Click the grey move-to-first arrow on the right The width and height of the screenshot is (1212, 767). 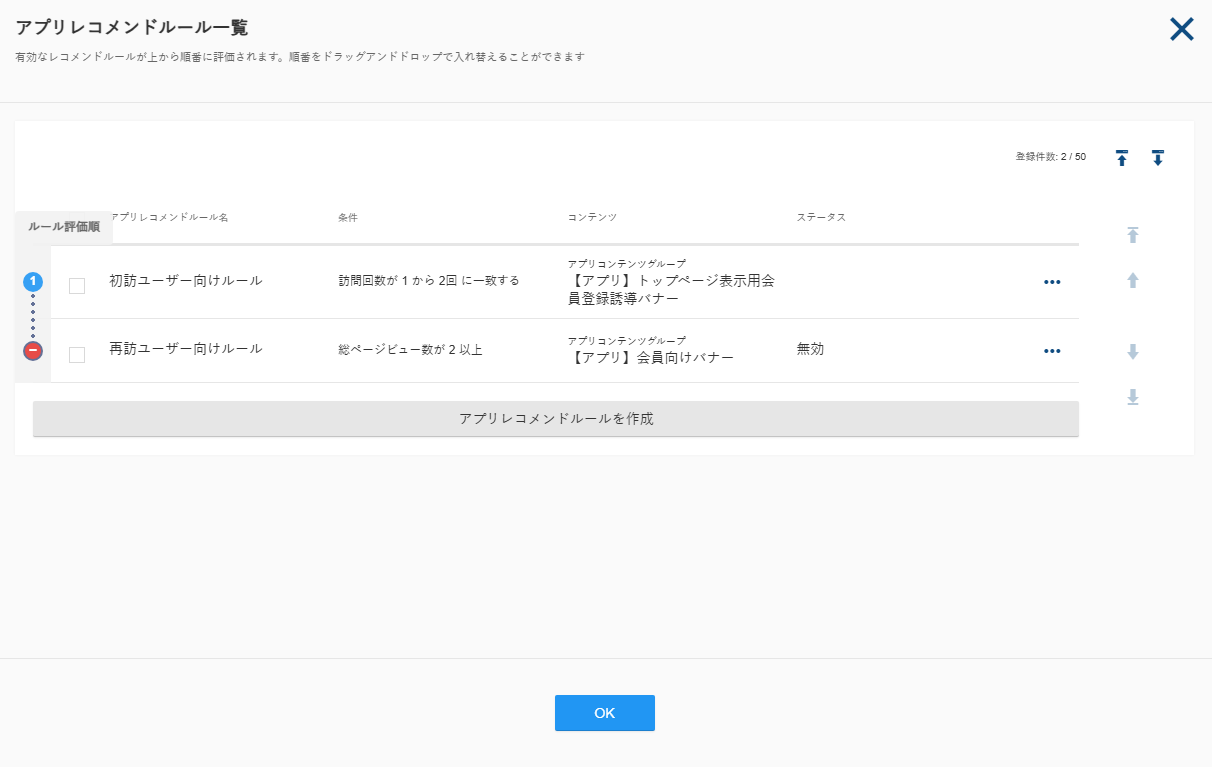pos(1133,235)
